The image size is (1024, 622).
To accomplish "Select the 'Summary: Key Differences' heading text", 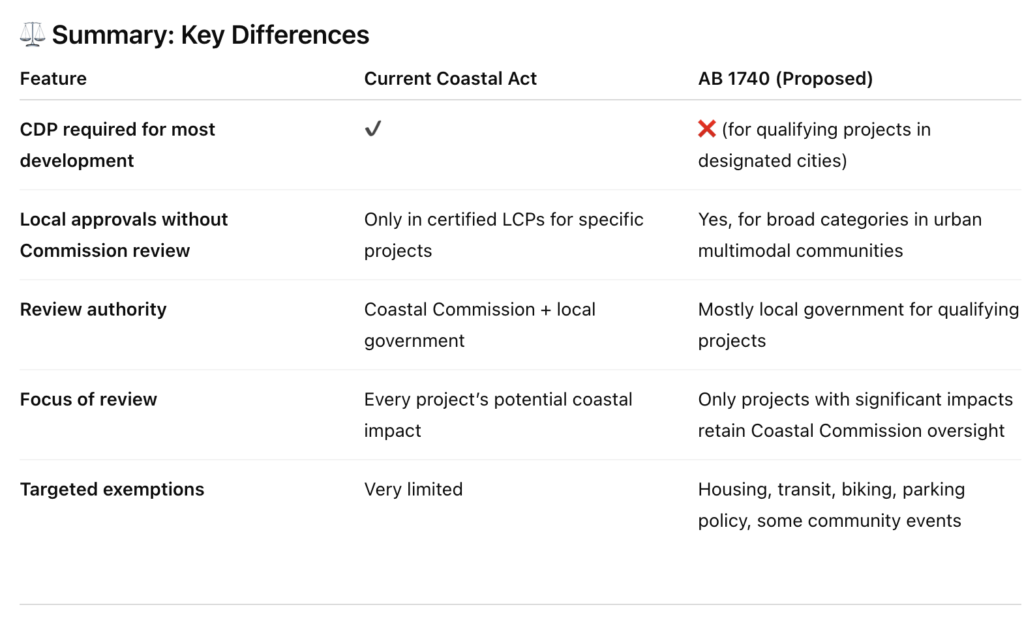I will click(x=210, y=35).
